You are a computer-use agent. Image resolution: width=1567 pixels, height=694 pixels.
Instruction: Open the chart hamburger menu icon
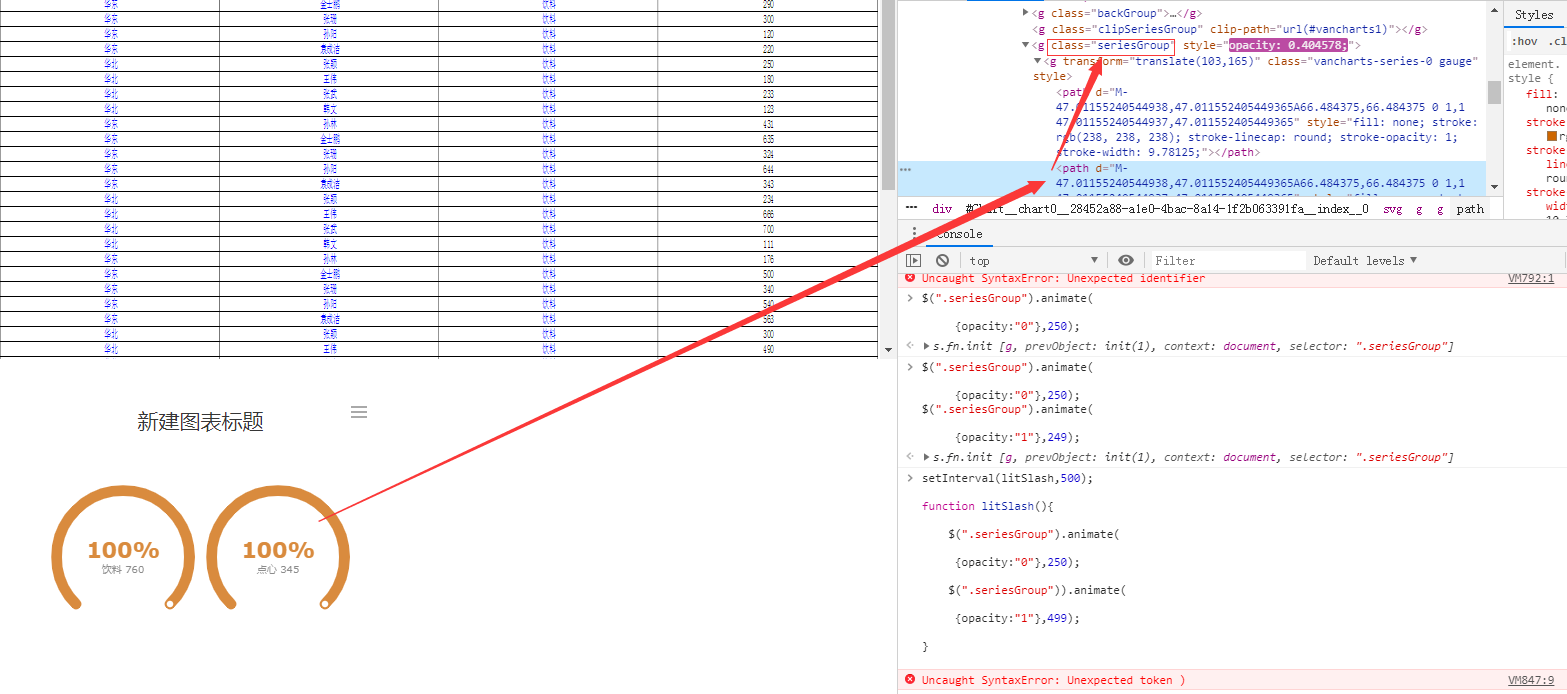359,412
